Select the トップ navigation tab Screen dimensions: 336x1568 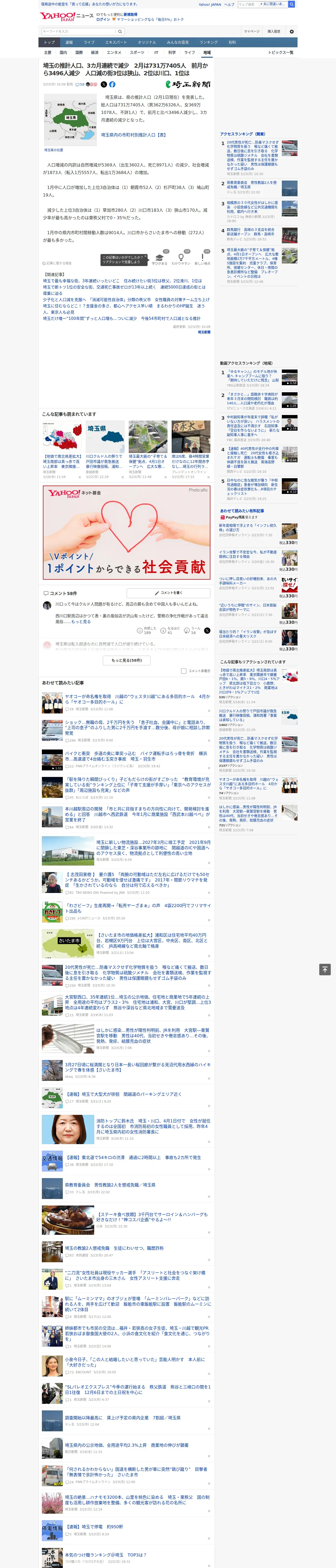pyautogui.click(x=49, y=43)
